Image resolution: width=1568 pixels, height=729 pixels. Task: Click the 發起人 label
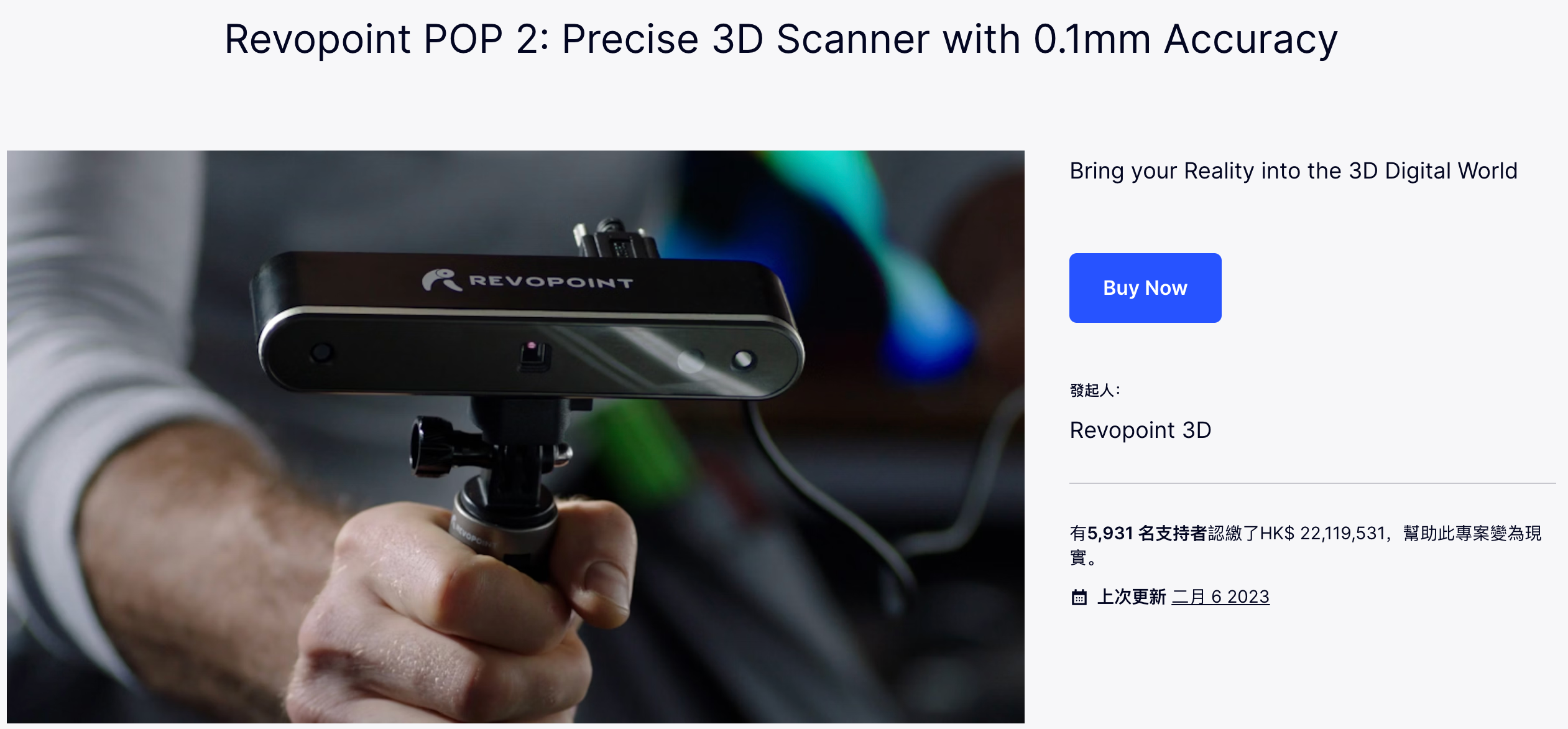1094,390
